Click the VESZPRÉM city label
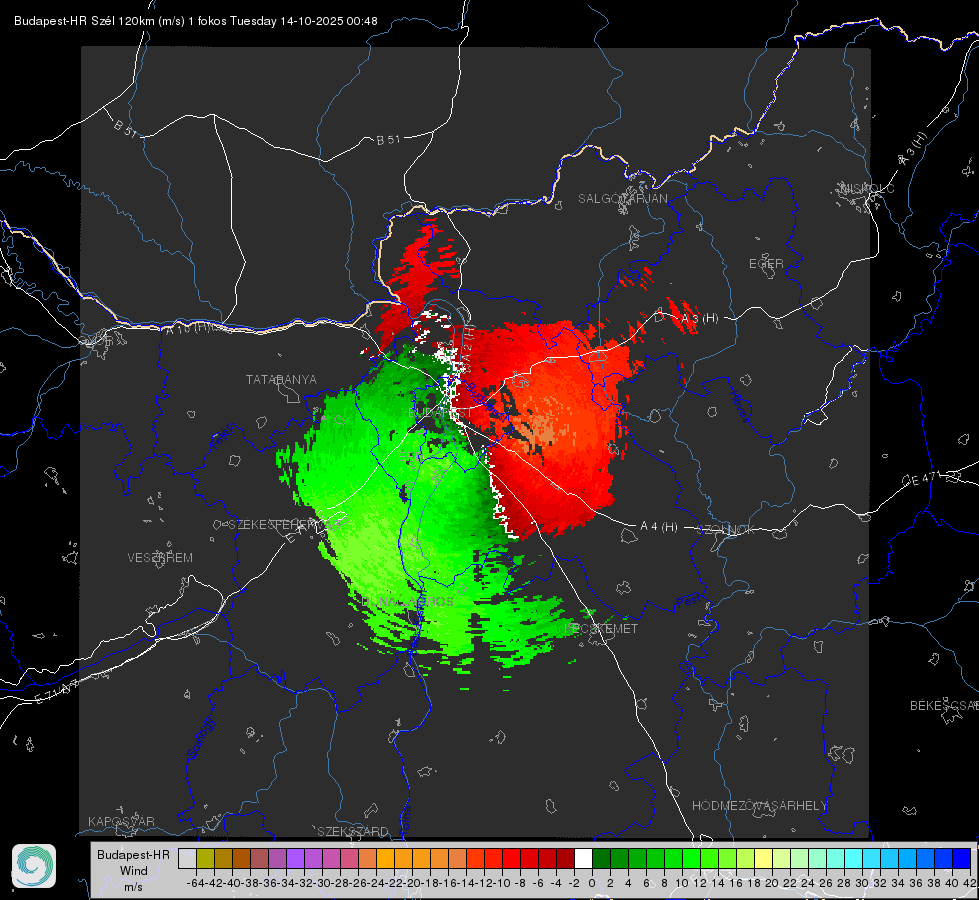The image size is (979, 900). pyautogui.click(x=160, y=557)
